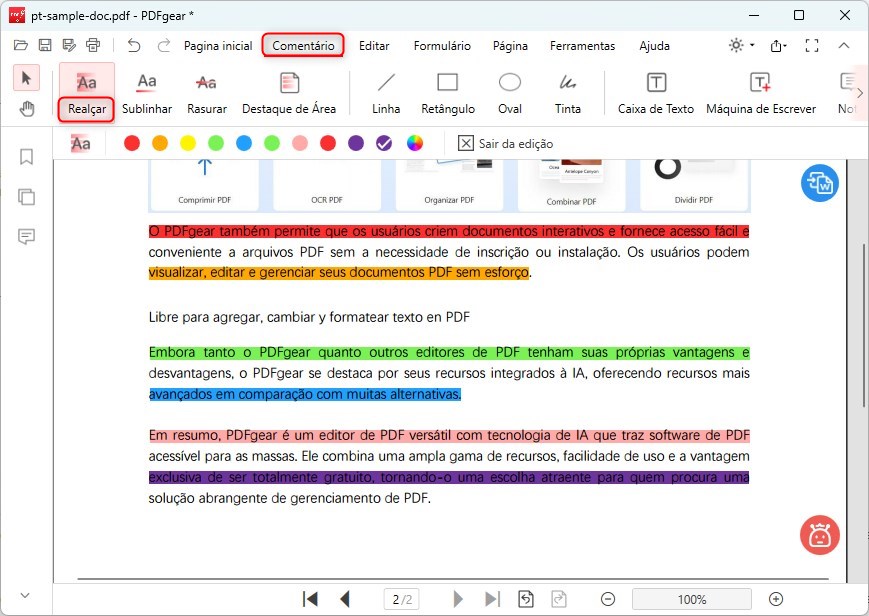Open the Comentário ribbon tab

pyautogui.click(x=301, y=45)
